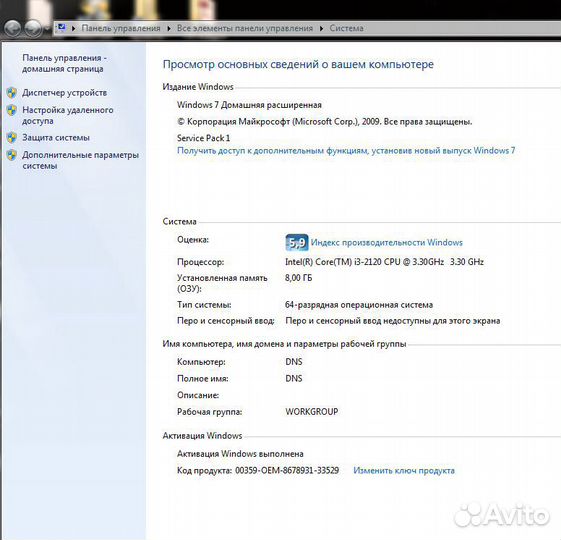Click shield icon beside Дополнительные параметры системы
The height and width of the screenshot is (540, 561).
pyautogui.click(x=12, y=155)
